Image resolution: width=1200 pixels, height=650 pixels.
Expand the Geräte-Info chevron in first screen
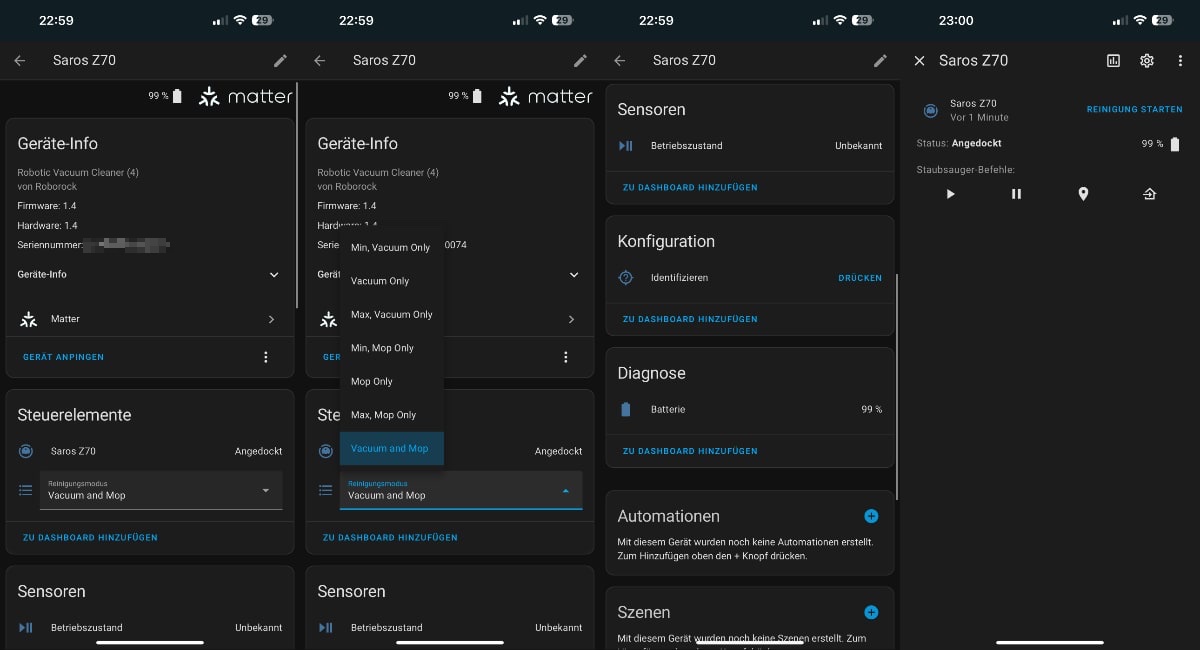coord(274,274)
